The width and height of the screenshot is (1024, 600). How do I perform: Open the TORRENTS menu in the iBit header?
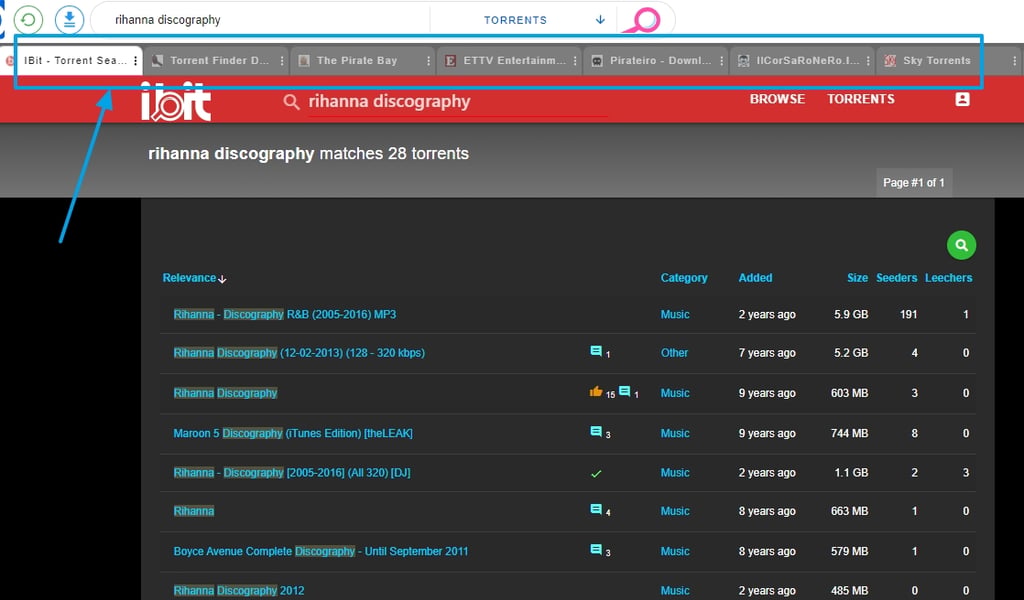pos(861,99)
